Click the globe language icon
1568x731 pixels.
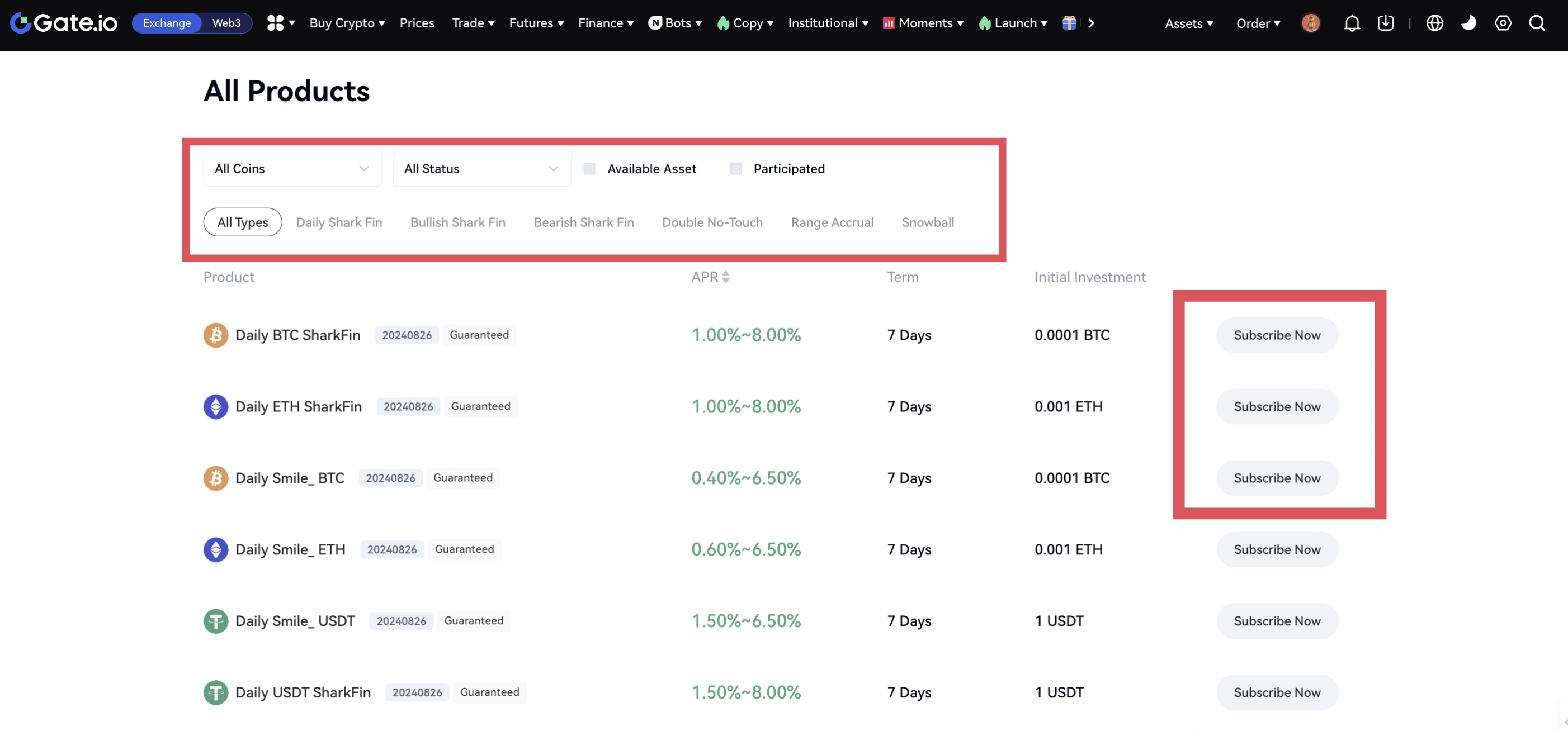[x=1435, y=23]
